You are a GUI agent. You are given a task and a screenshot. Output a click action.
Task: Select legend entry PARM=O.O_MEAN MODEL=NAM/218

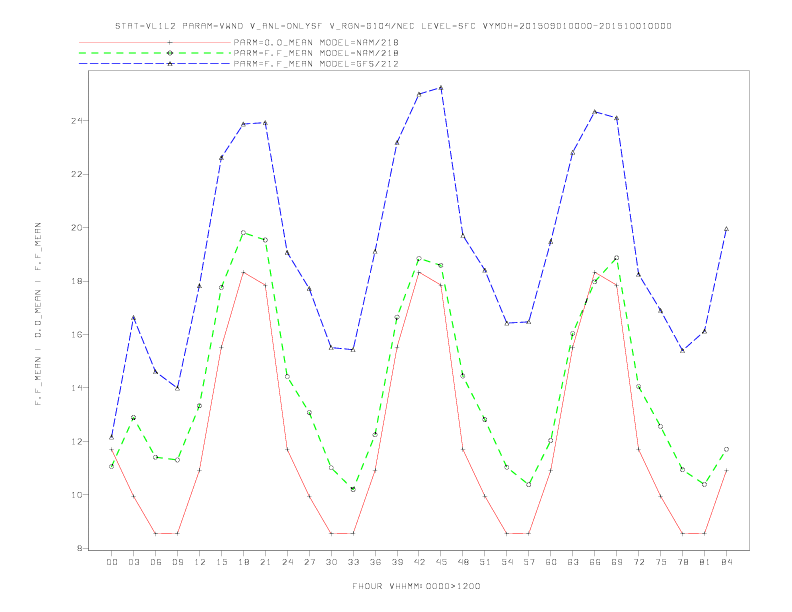point(316,42)
